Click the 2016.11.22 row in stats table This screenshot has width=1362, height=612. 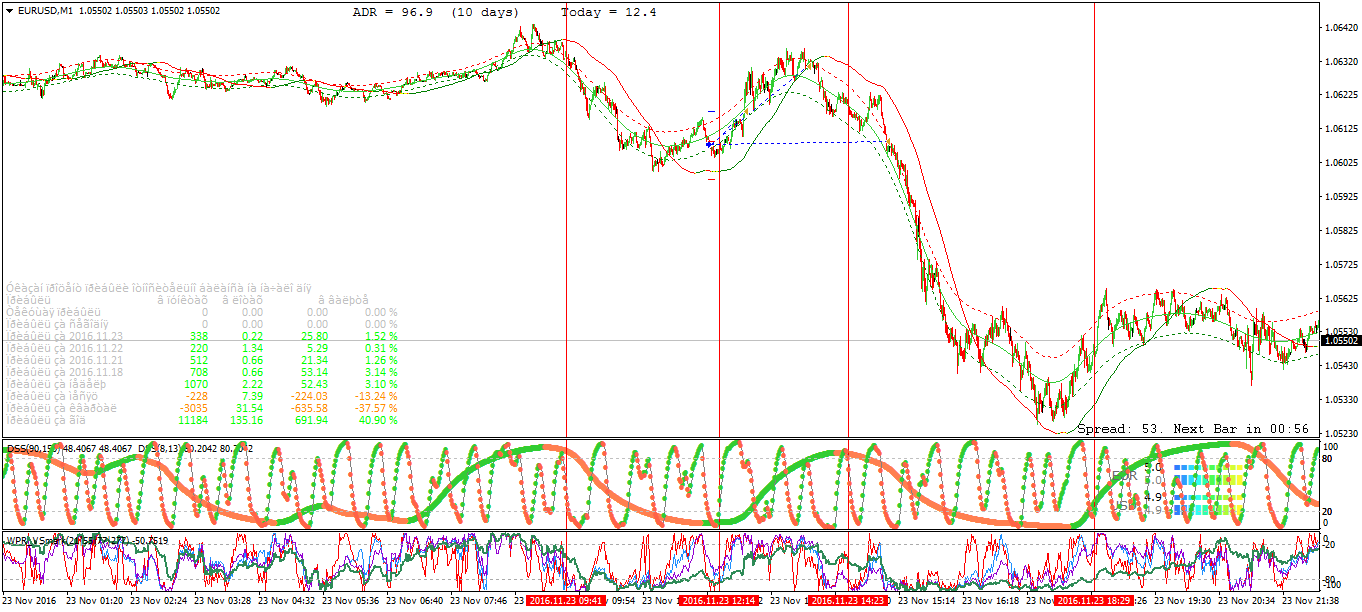click(x=202, y=348)
